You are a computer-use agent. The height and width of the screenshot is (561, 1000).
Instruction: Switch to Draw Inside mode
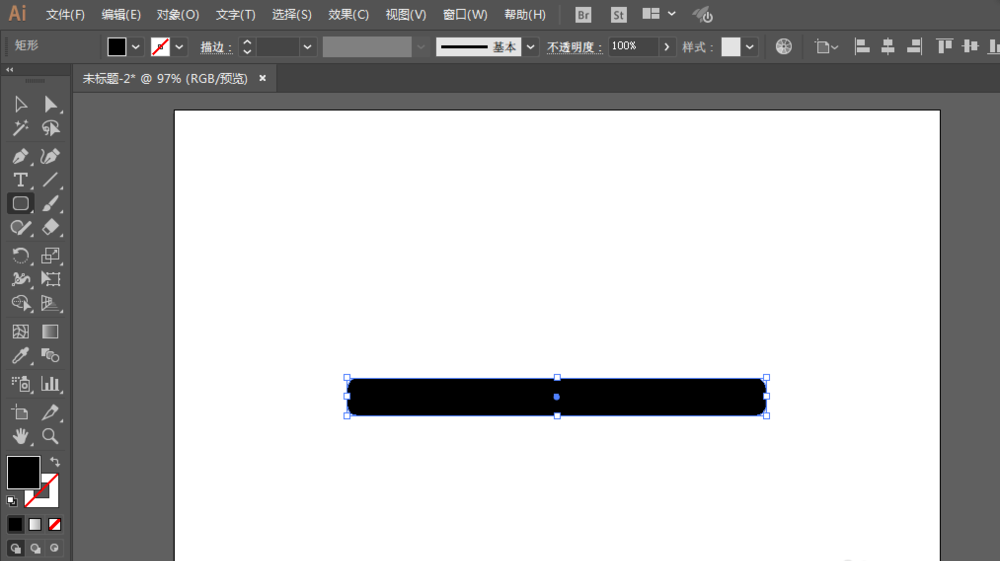pos(55,548)
